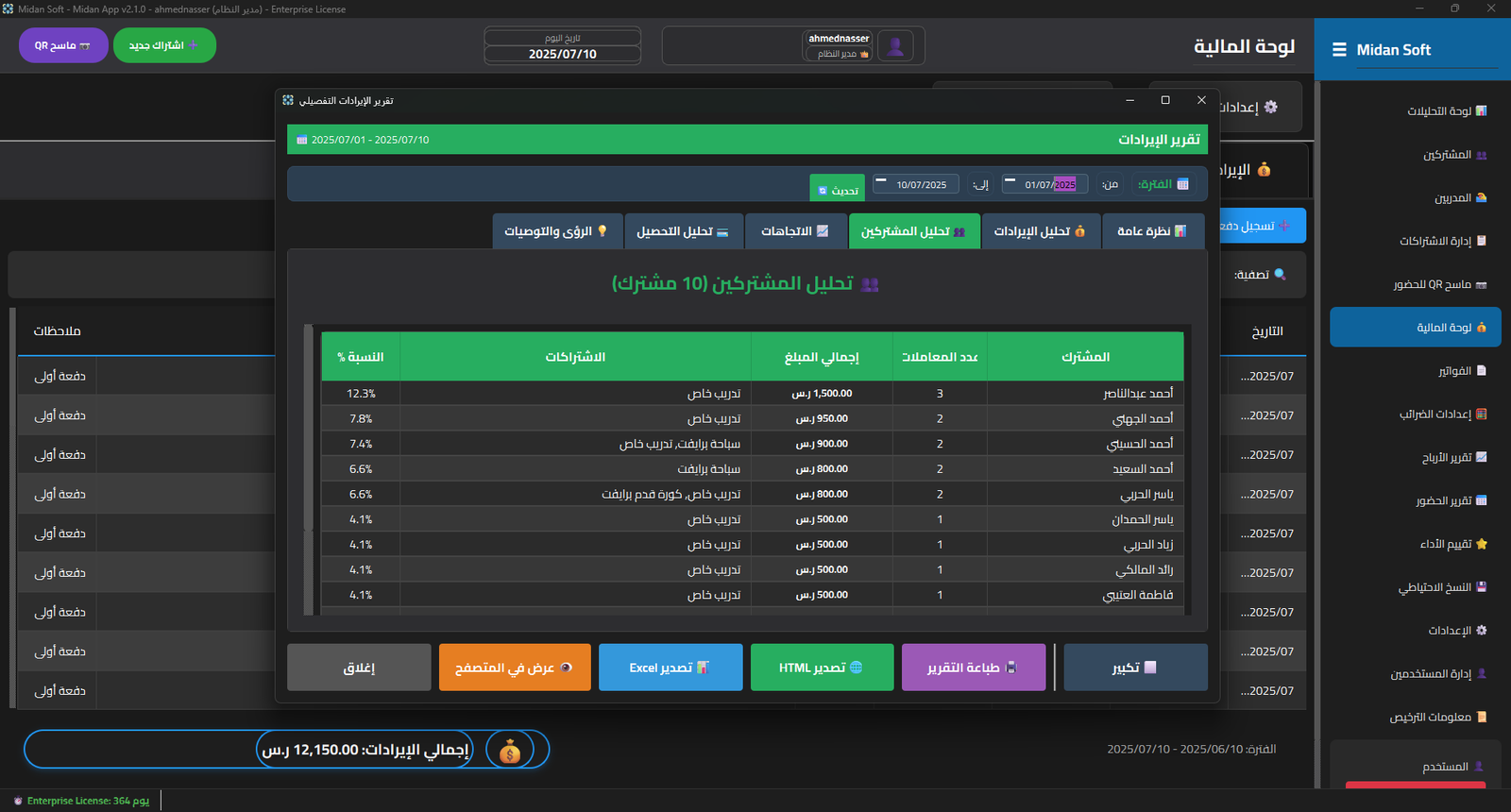1511x812 pixels.
Task: Click the 950.00 ر.س amount cell
Action: tap(822, 419)
